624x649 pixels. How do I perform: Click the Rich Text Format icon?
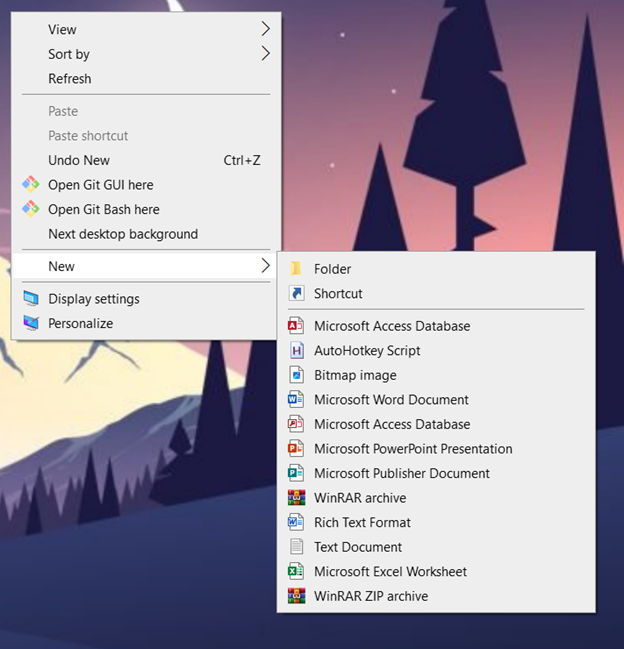click(x=296, y=522)
